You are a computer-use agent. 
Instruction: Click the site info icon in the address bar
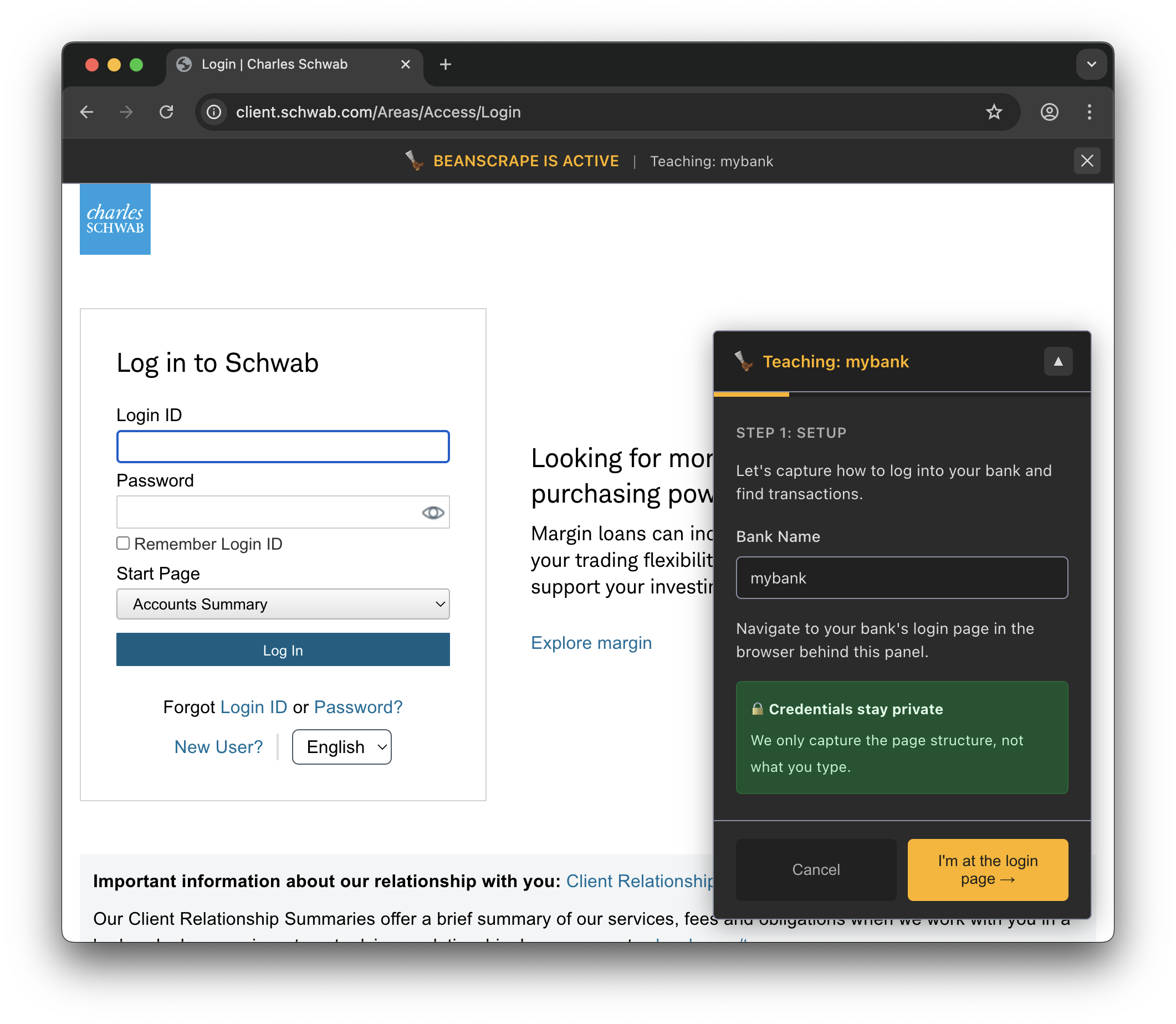pyautogui.click(x=213, y=112)
